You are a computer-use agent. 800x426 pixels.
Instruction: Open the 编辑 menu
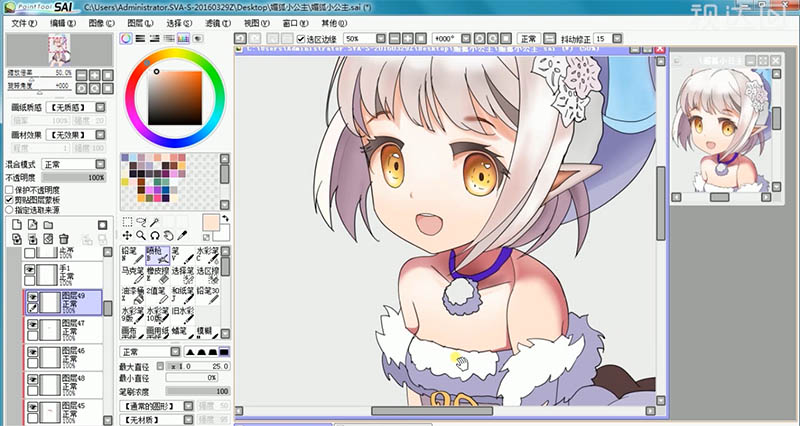point(63,23)
